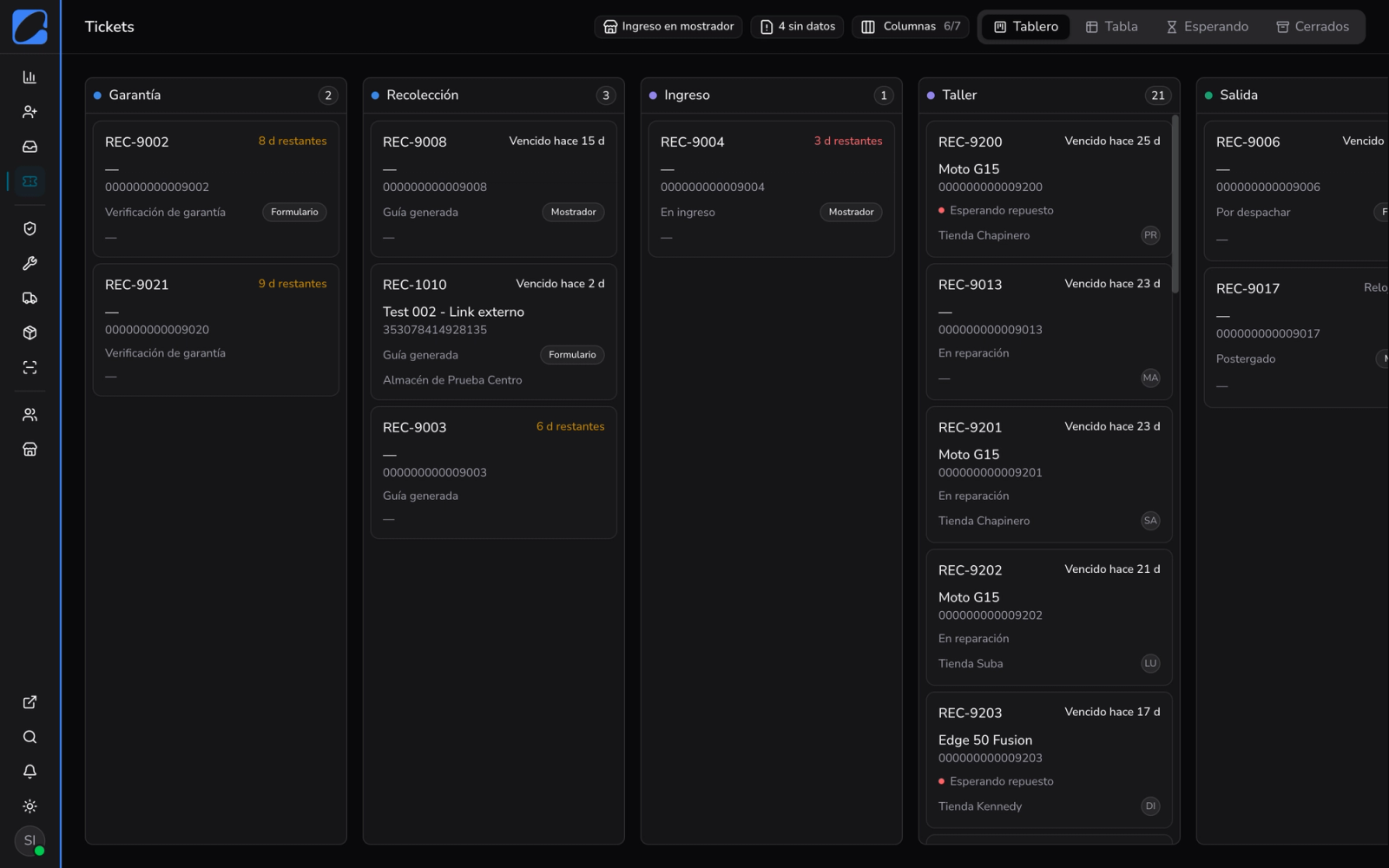Open the package box sidebar icon
1389x868 pixels.
[x=30, y=332]
